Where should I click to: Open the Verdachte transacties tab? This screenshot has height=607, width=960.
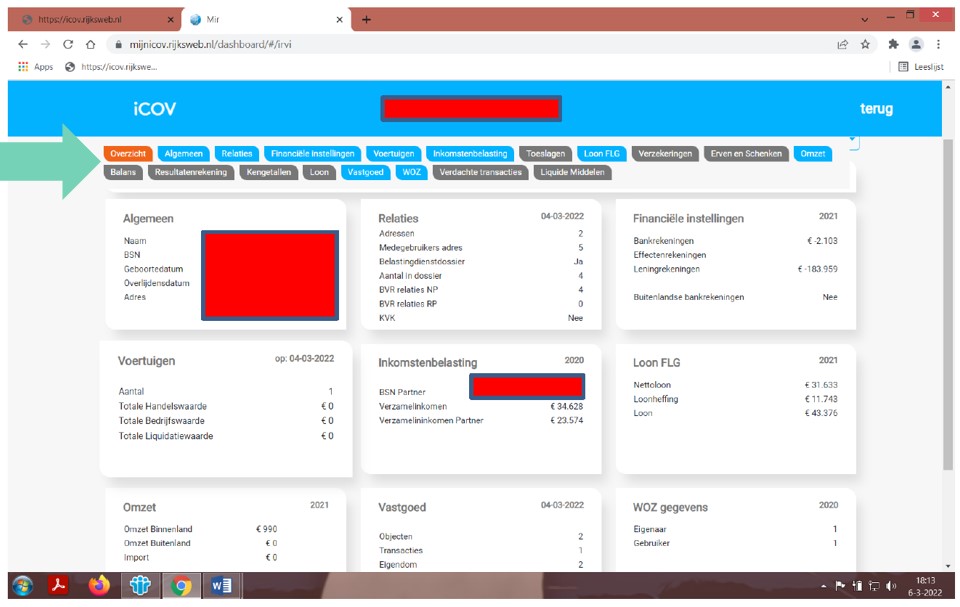tap(480, 172)
